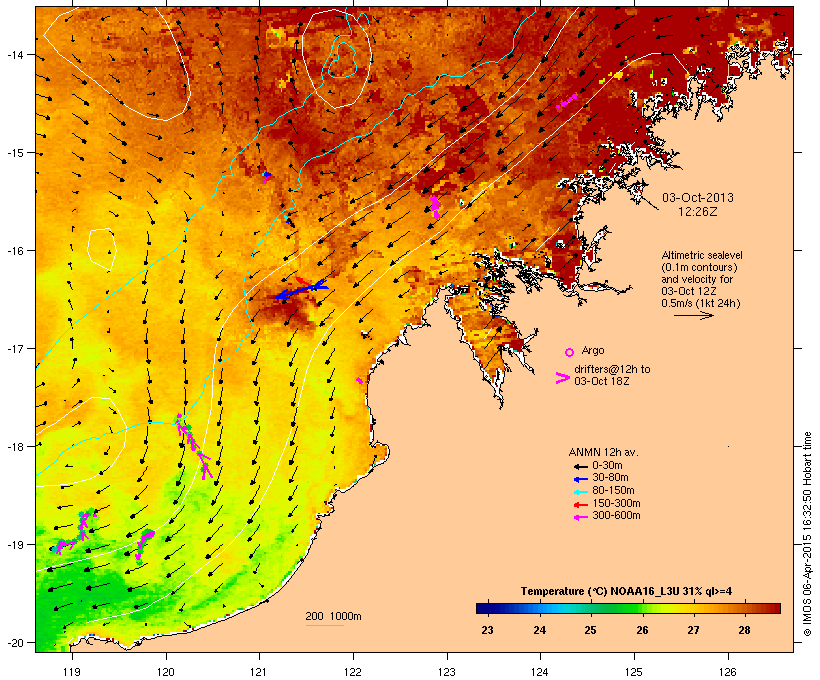Click the 27 color bar value

click(x=693, y=630)
